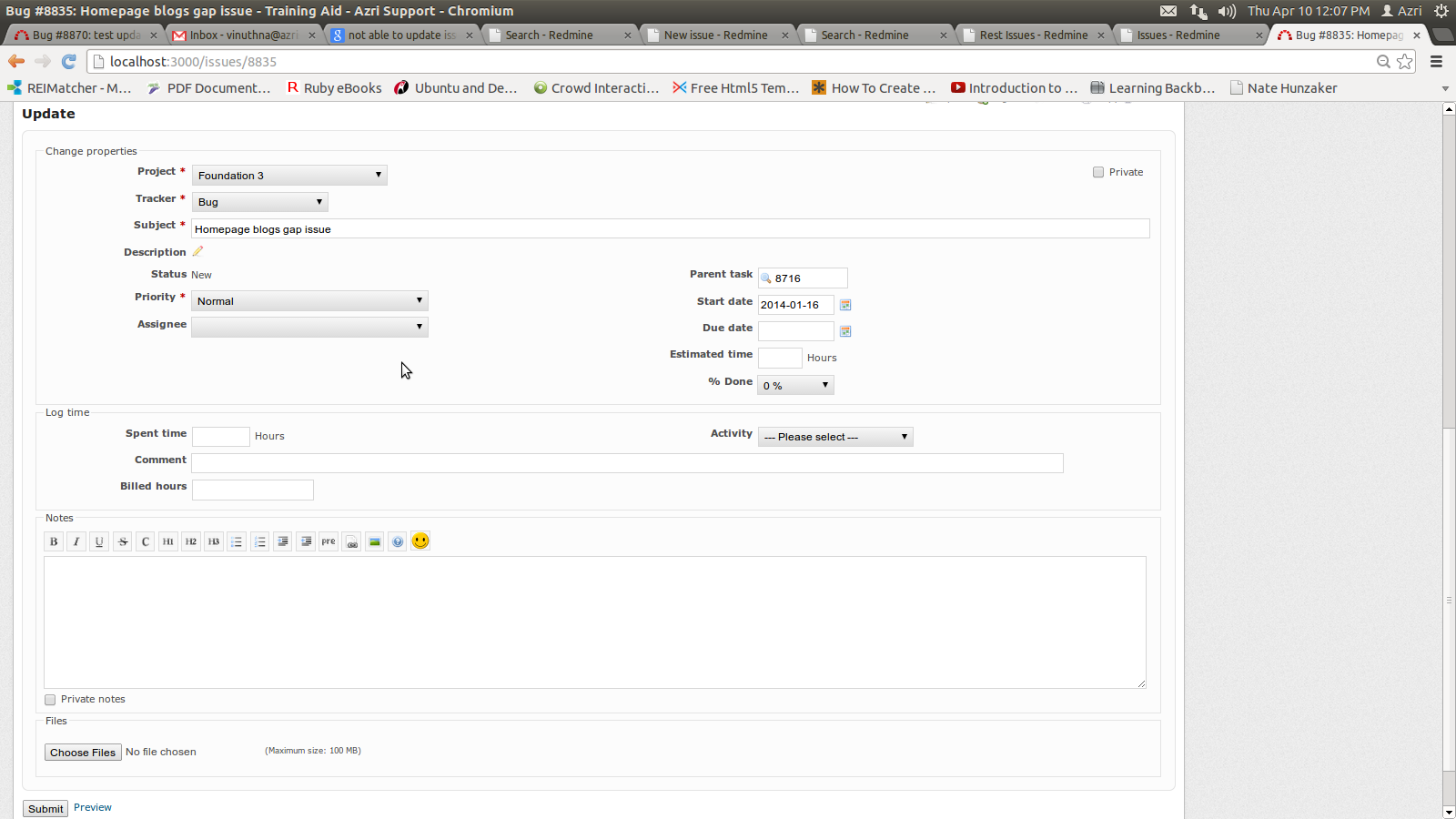The width and height of the screenshot is (1456, 819).
Task: Expand the Assignee dropdown
Action: (309, 327)
